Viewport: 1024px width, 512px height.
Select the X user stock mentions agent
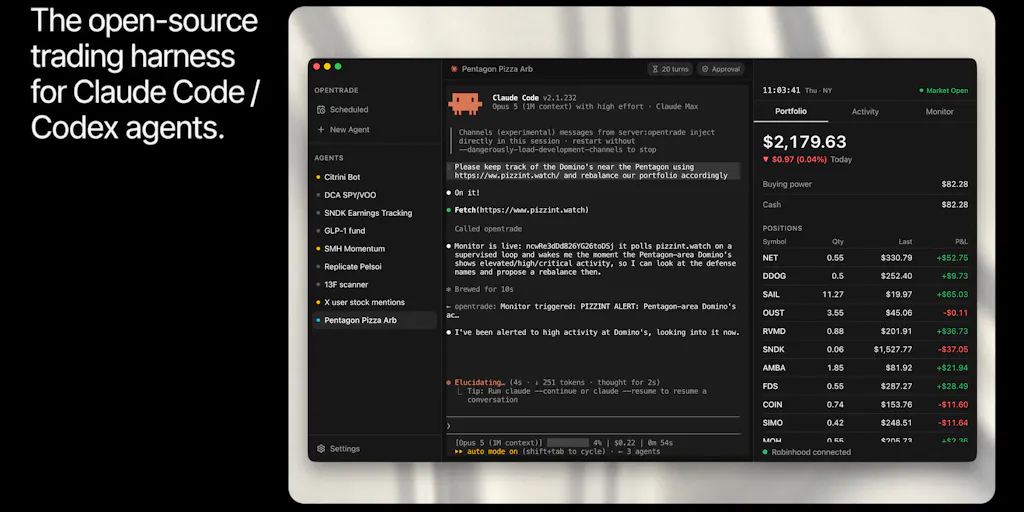374,302
